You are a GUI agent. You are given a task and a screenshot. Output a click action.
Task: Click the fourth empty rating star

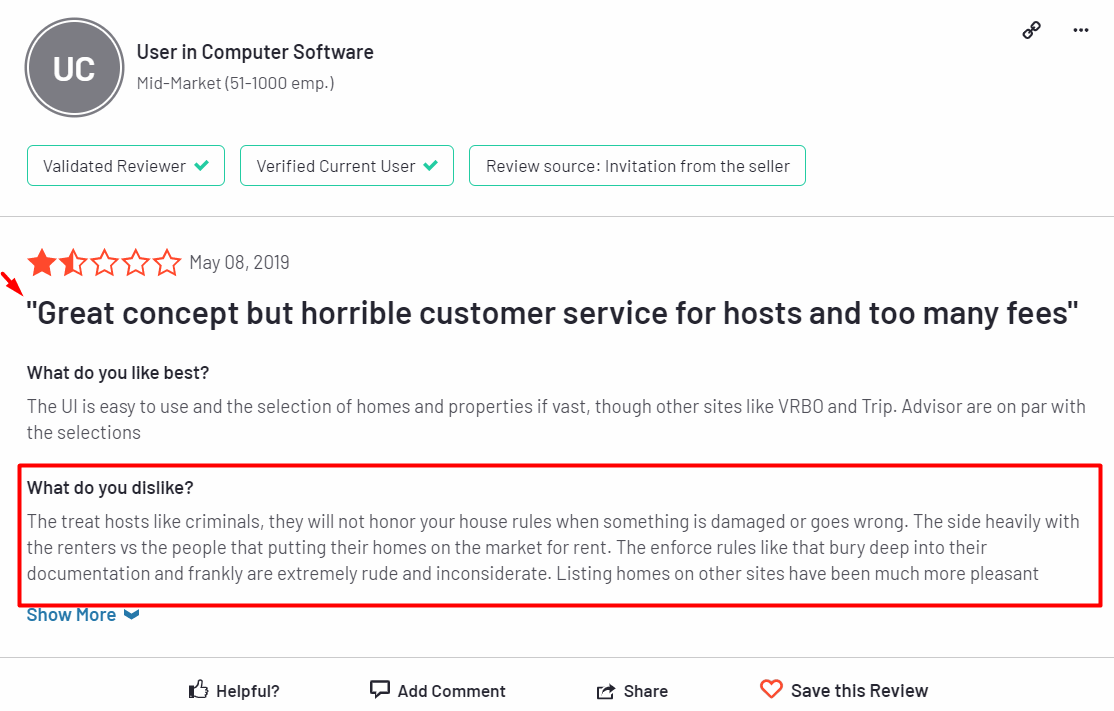(136, 263)
